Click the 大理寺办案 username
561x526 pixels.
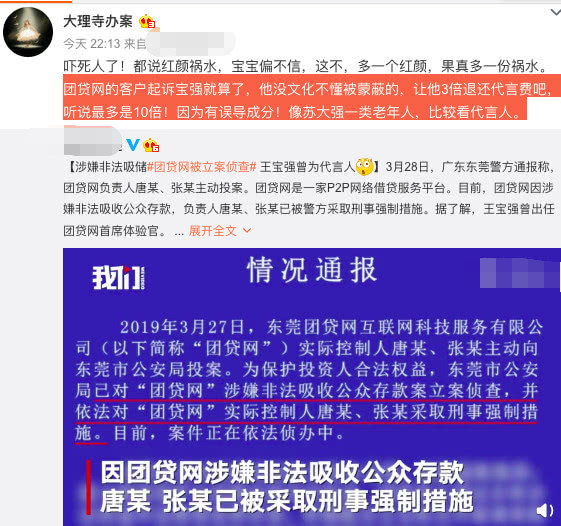pyautogui.click(x=98, y=21)
